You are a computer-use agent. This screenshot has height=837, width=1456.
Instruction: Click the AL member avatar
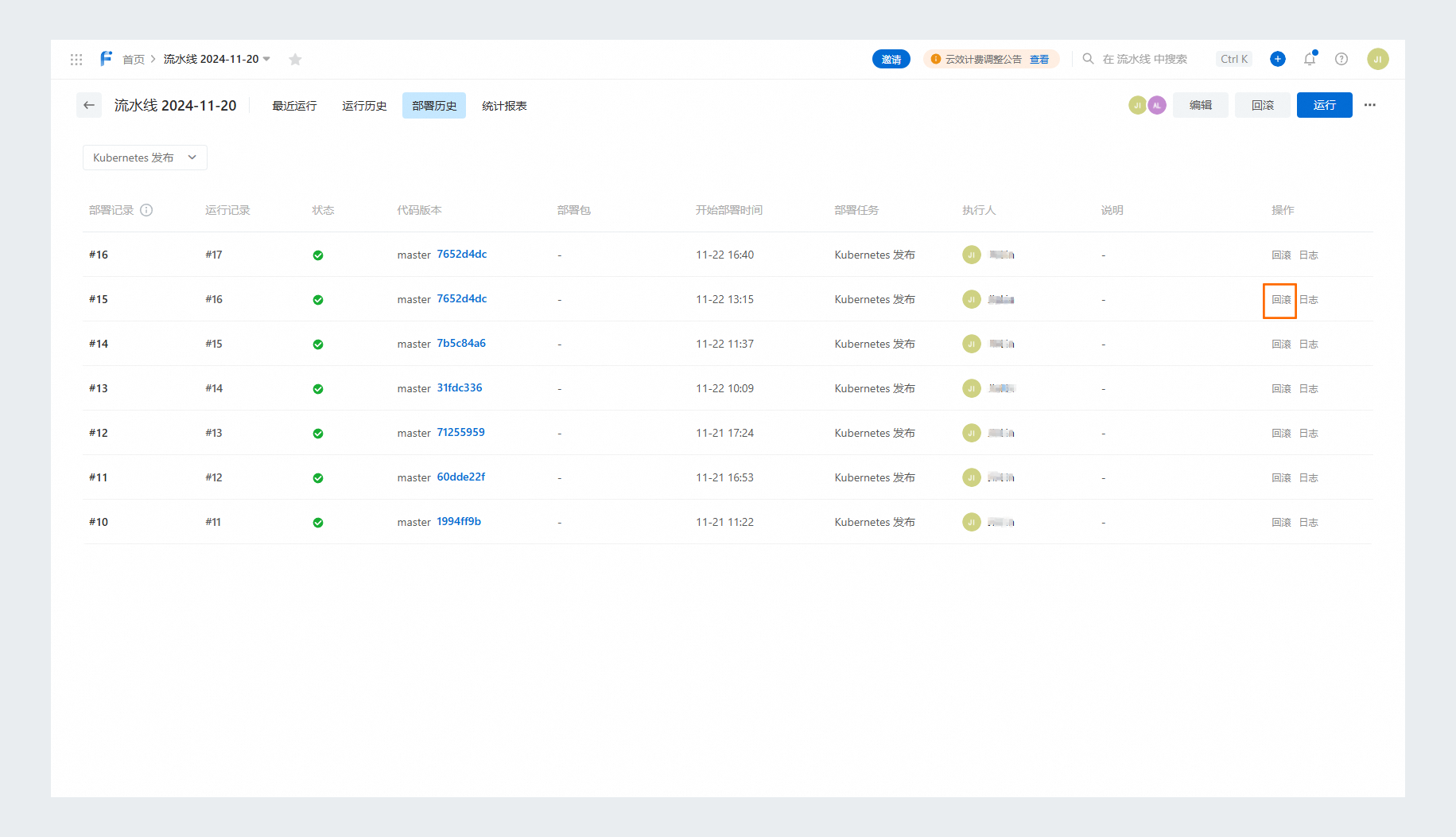[x=1157, y=105]
